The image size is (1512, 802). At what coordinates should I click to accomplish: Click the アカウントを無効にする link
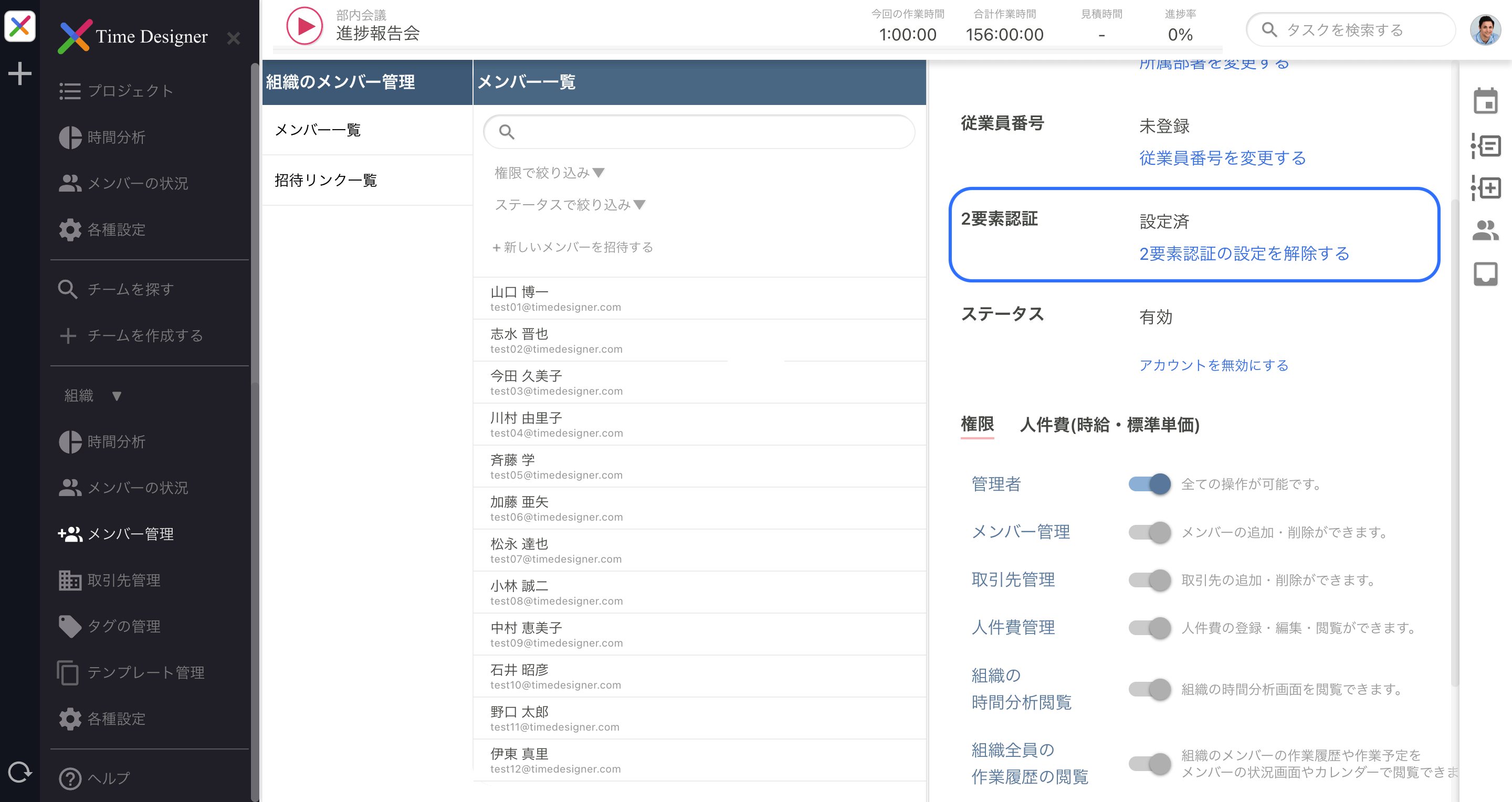1213,365
